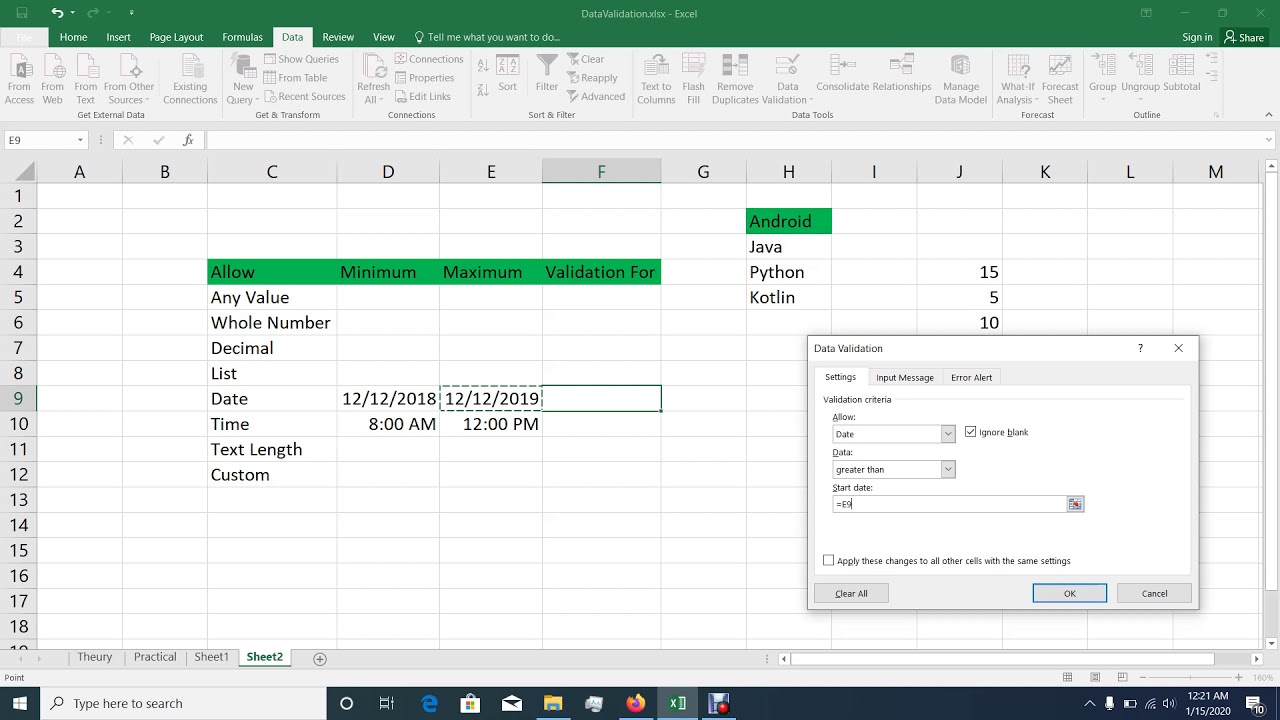The height and width of the screenshot is (720, 1280).
Task: Open Recent Sources
Action: (x=304, y=97)
